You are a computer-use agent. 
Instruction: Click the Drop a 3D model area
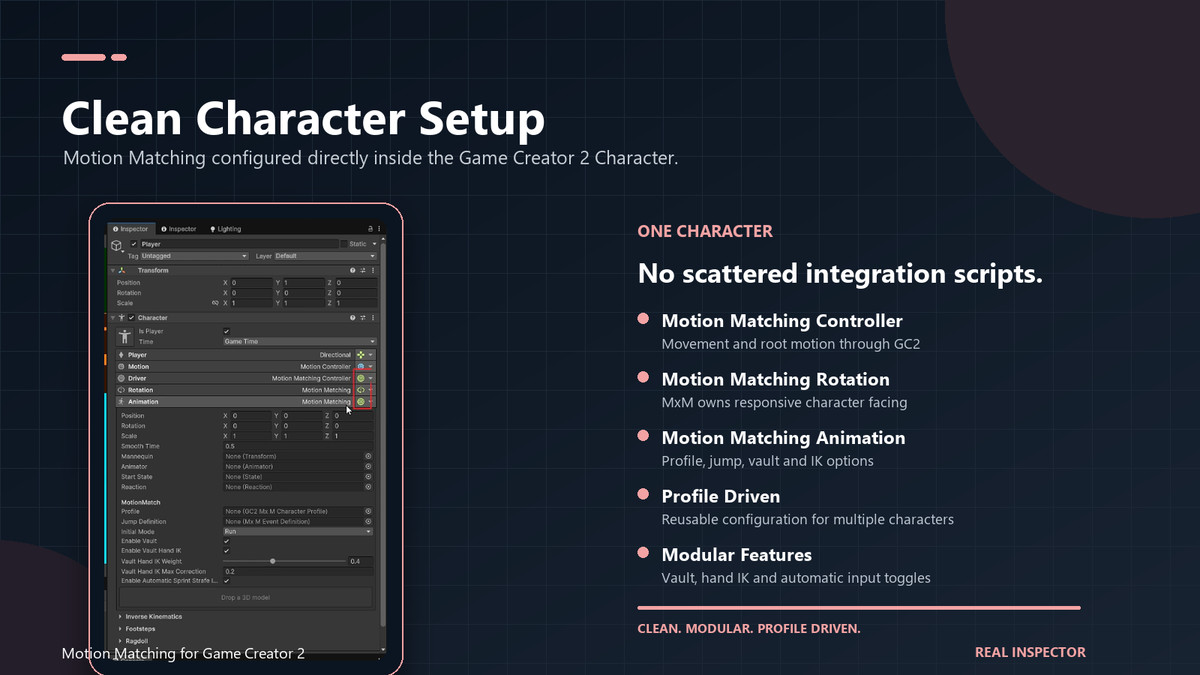click(x=246, y=597)
